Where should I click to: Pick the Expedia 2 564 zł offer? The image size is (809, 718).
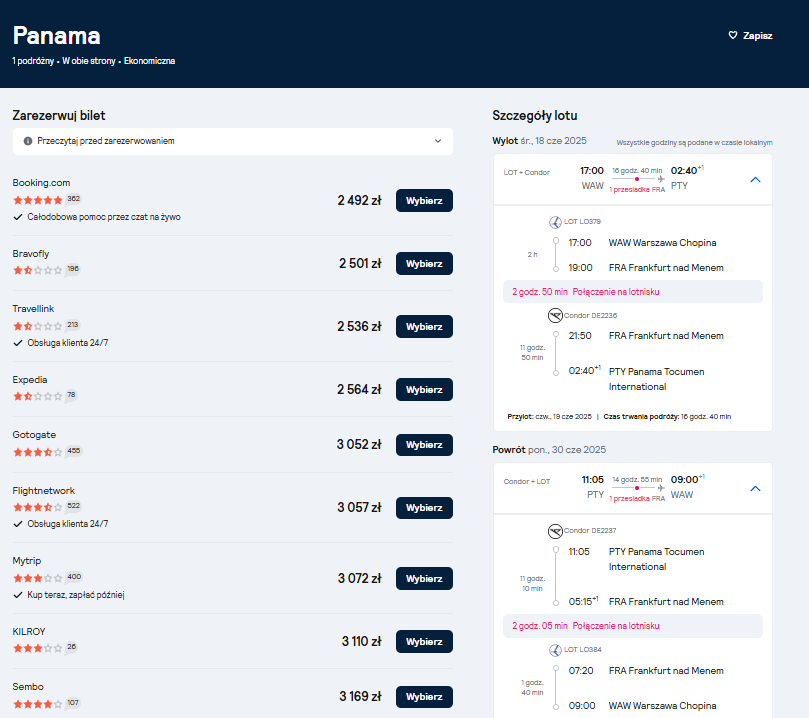coord(424,389)
